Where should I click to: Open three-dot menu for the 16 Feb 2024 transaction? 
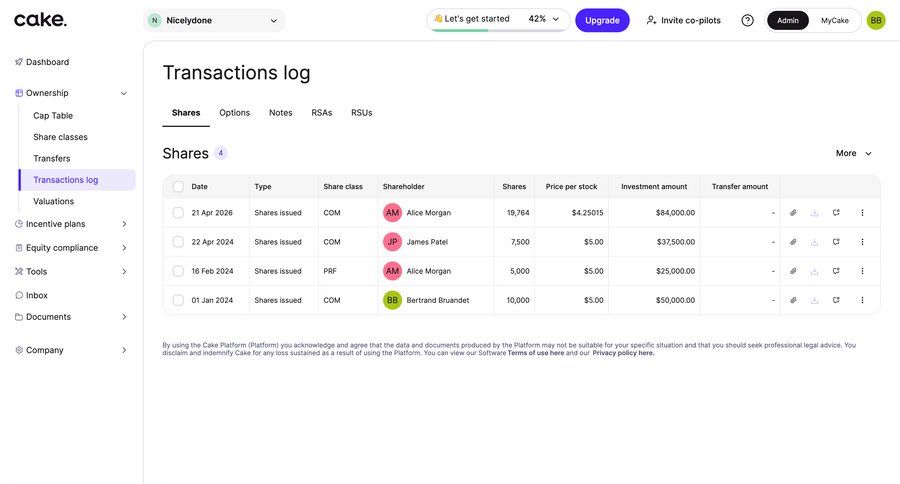pyautogui.click(x=862, y=271)
